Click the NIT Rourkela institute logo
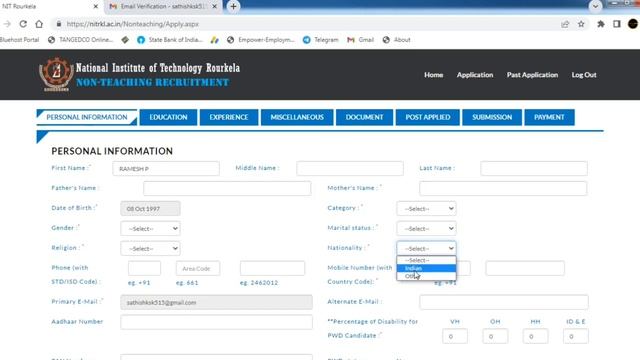 point(56,74)
